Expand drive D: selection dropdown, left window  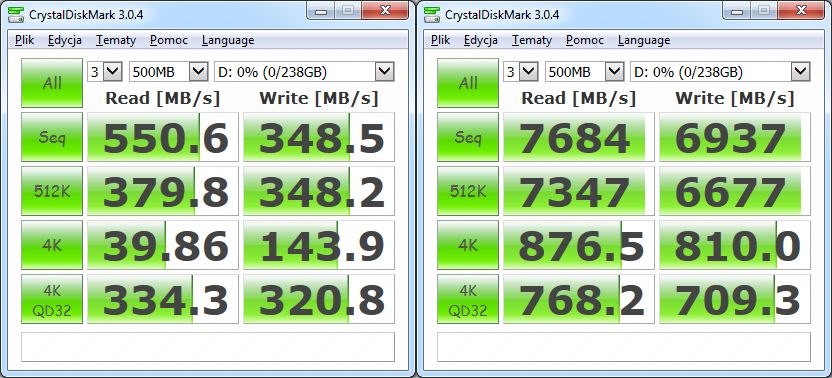(x=384, y=71)
